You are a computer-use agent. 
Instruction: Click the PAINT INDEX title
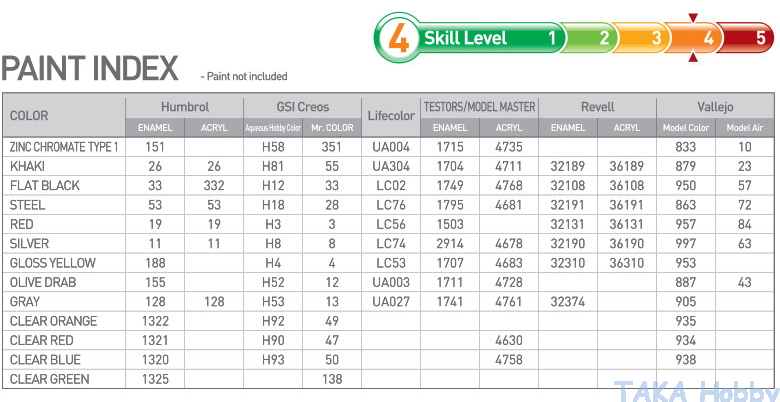[x=90, y=70]
